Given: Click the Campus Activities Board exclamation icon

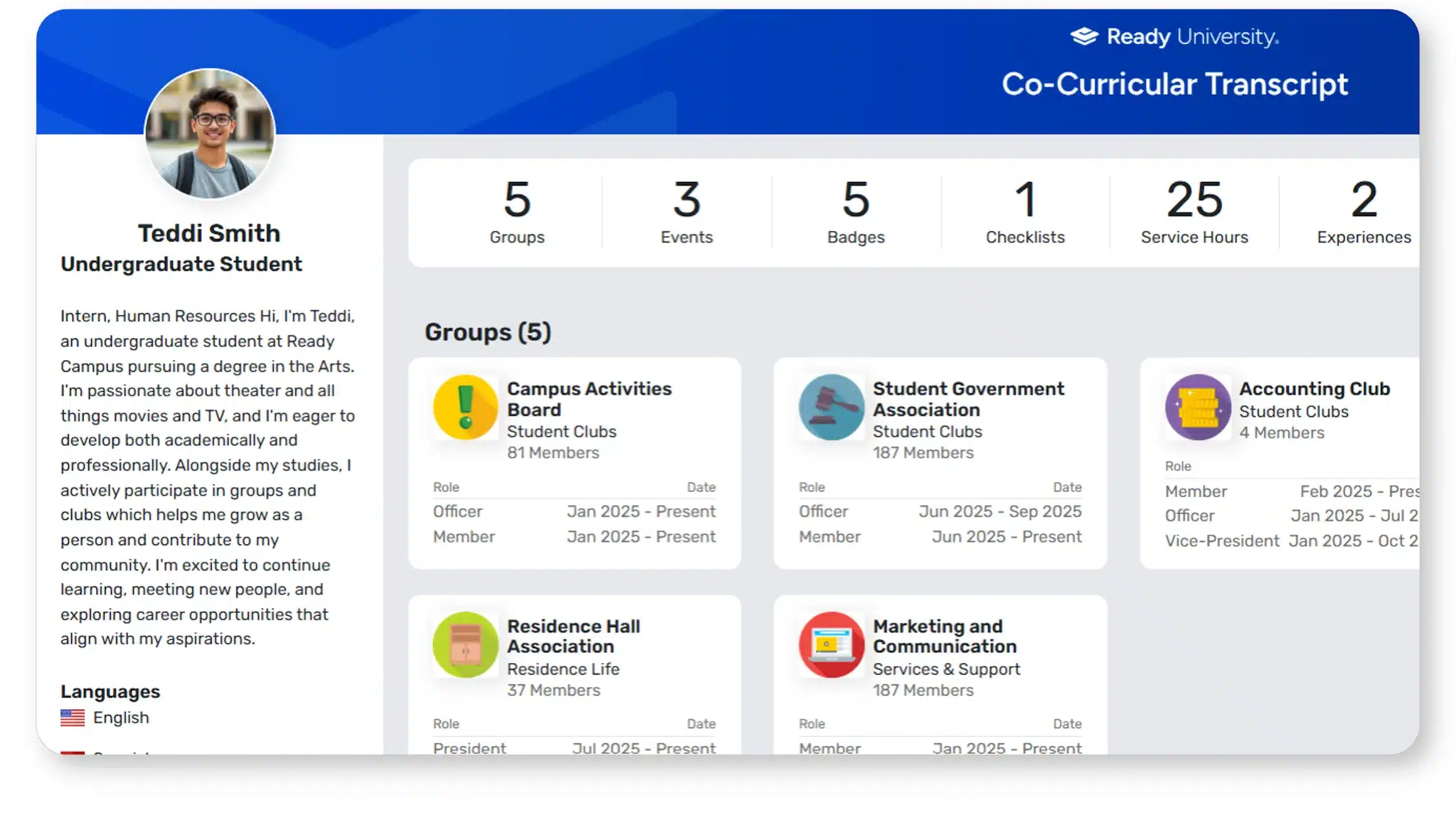Looking at the screenshot, I should [465, 407].
